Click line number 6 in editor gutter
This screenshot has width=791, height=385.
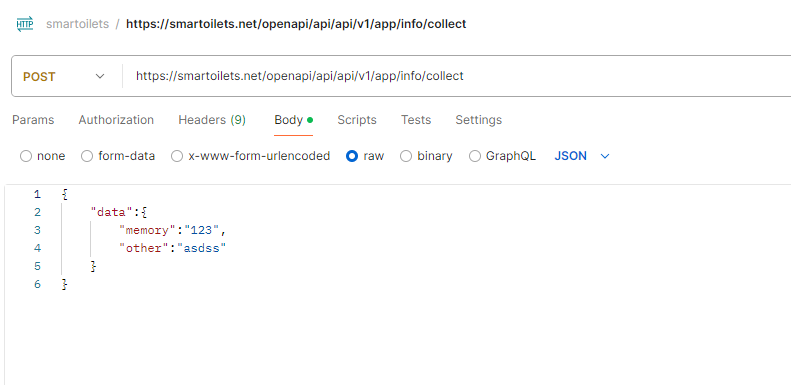click(37, 284)
